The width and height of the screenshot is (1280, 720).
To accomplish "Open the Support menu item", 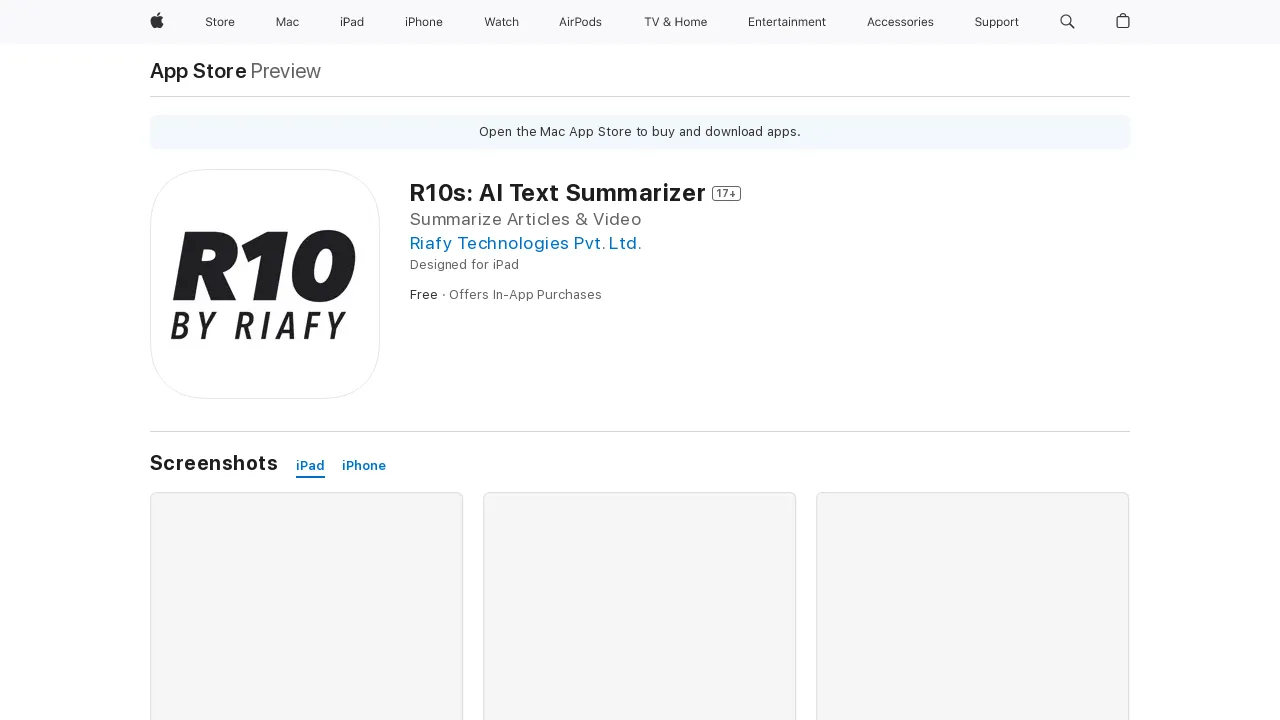I will (x=996, y=22).
